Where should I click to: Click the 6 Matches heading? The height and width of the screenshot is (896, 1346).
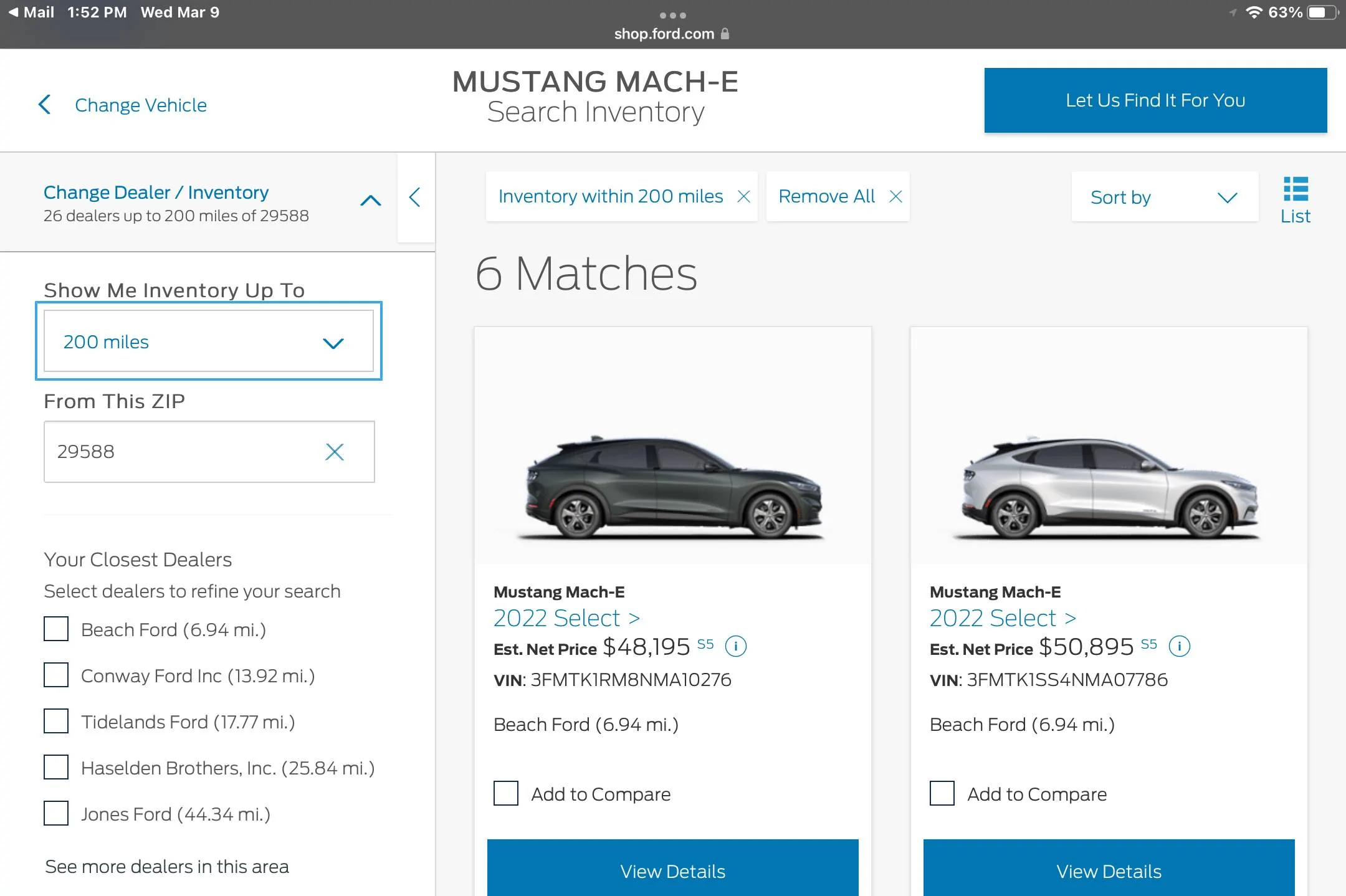pos(586,274)
